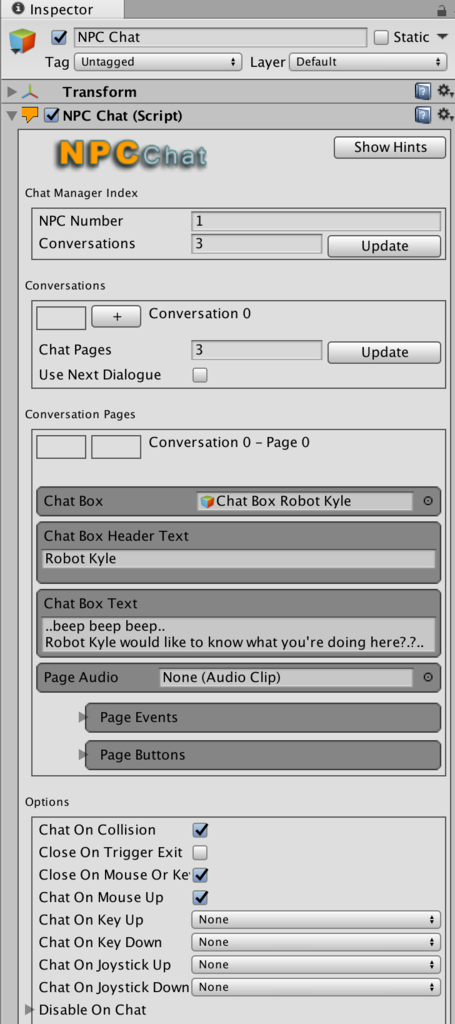
Task: Click Update next to Conversations count
Action: click(384, 246)
